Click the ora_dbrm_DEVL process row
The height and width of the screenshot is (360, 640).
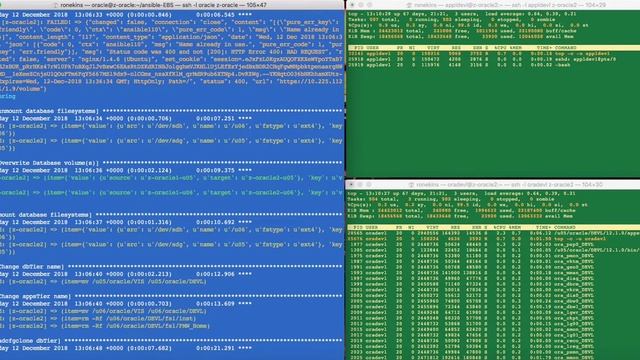point(471,284)
